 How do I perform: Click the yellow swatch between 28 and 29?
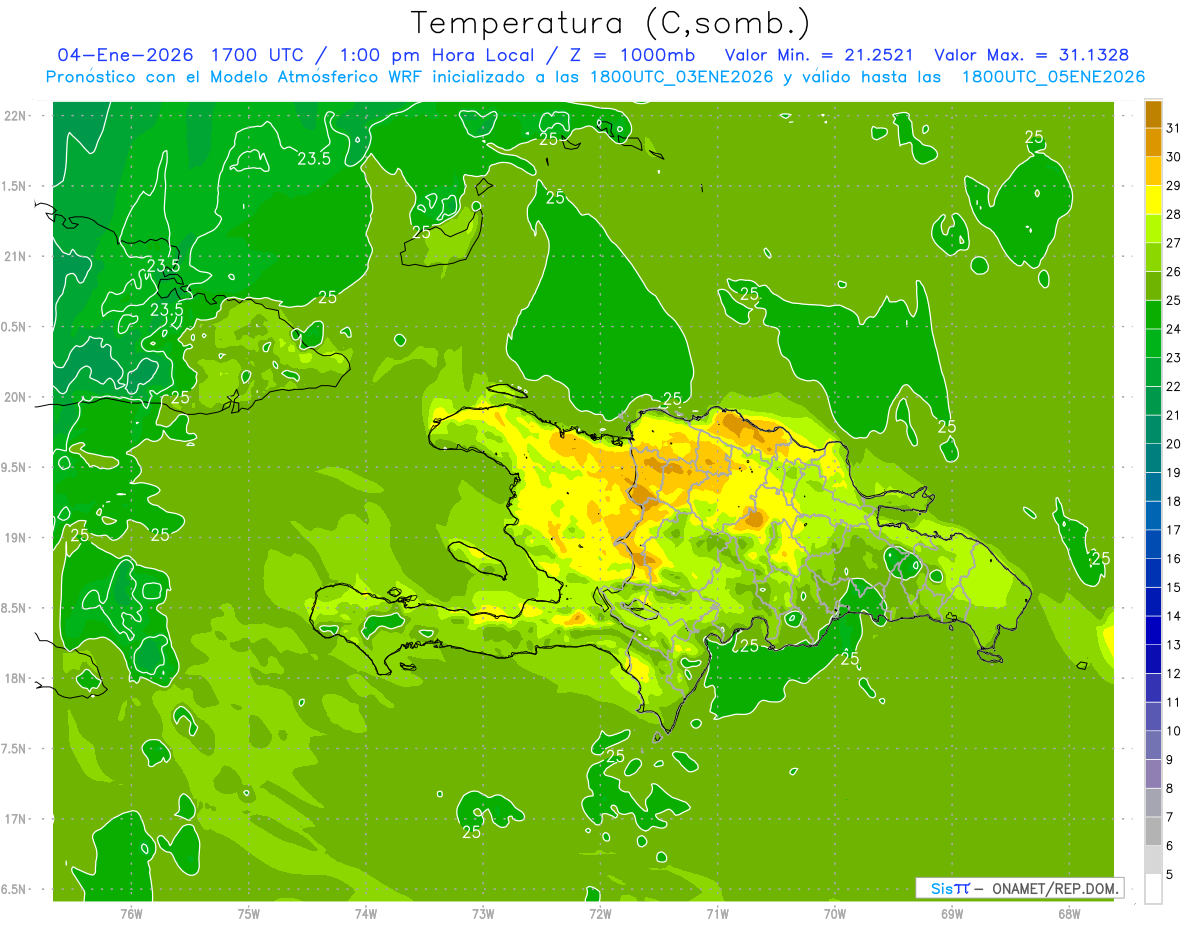pos(1153,200)
